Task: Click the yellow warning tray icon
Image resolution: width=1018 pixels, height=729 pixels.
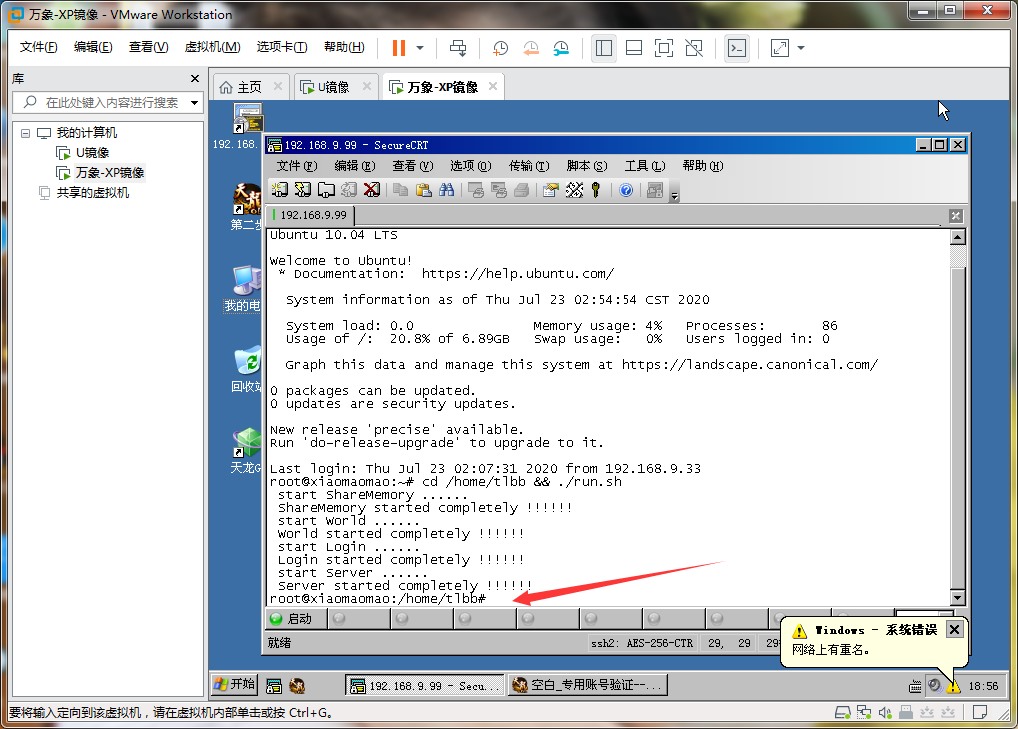Action: tap(953, 686)
